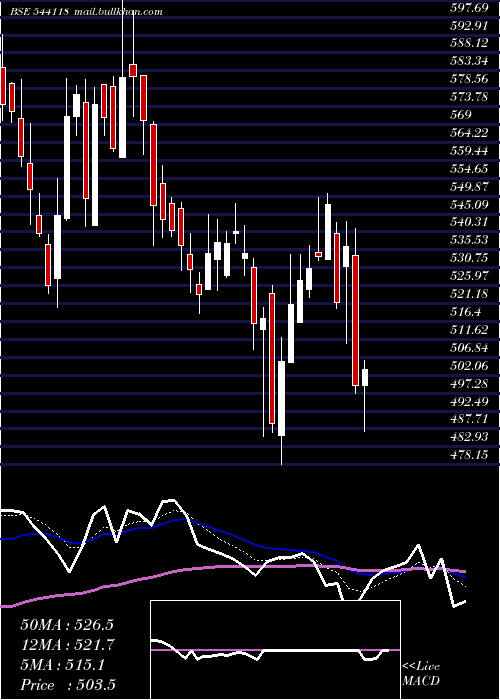Click the 482.93 axis value
Viewport: 500px width, 700px height.
click(x=469, y=437)
